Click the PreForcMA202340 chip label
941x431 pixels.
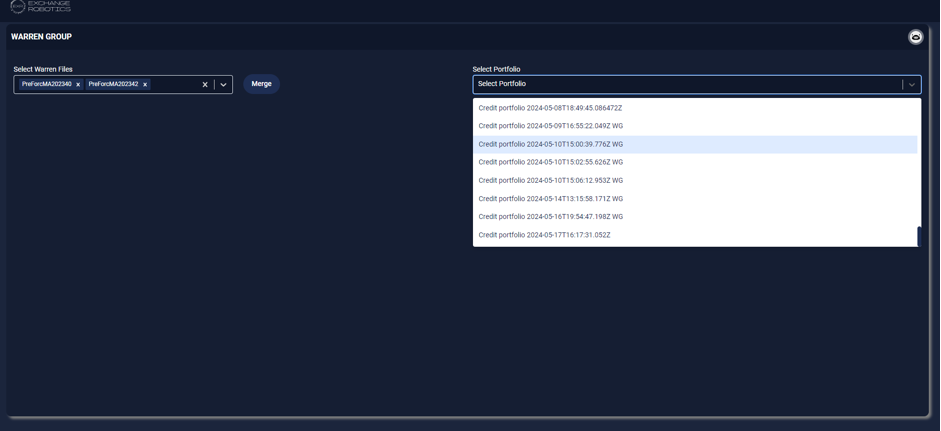47,85
